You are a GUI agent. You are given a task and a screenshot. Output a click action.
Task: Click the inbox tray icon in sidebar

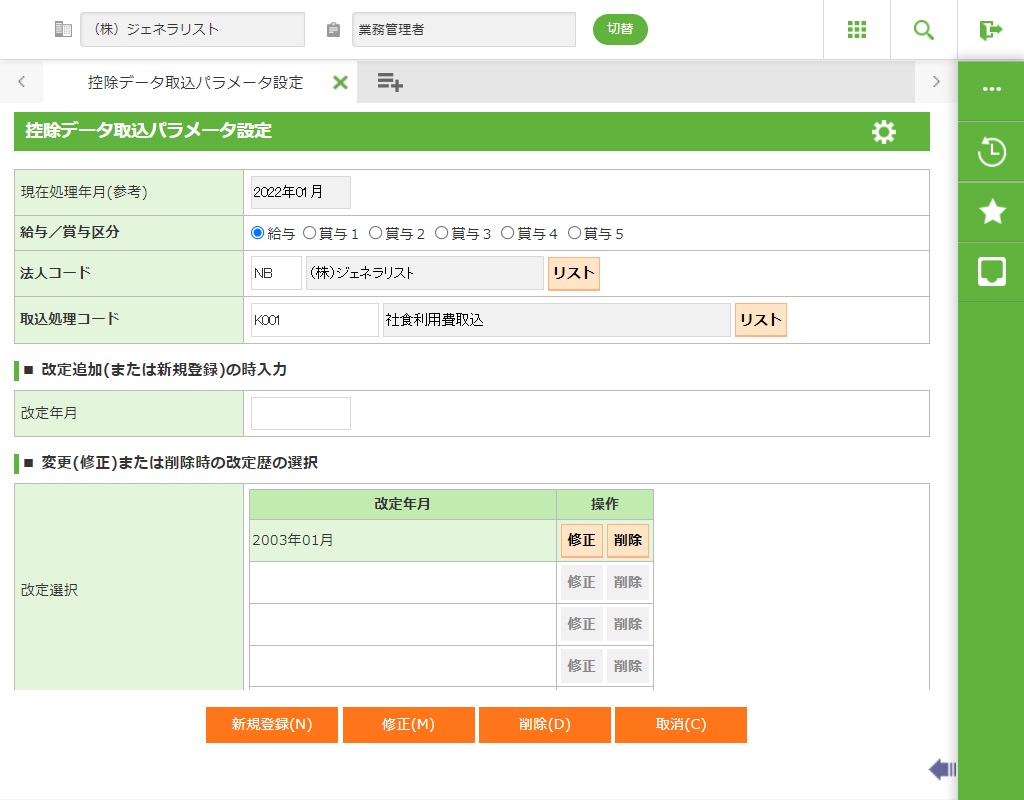991,271
